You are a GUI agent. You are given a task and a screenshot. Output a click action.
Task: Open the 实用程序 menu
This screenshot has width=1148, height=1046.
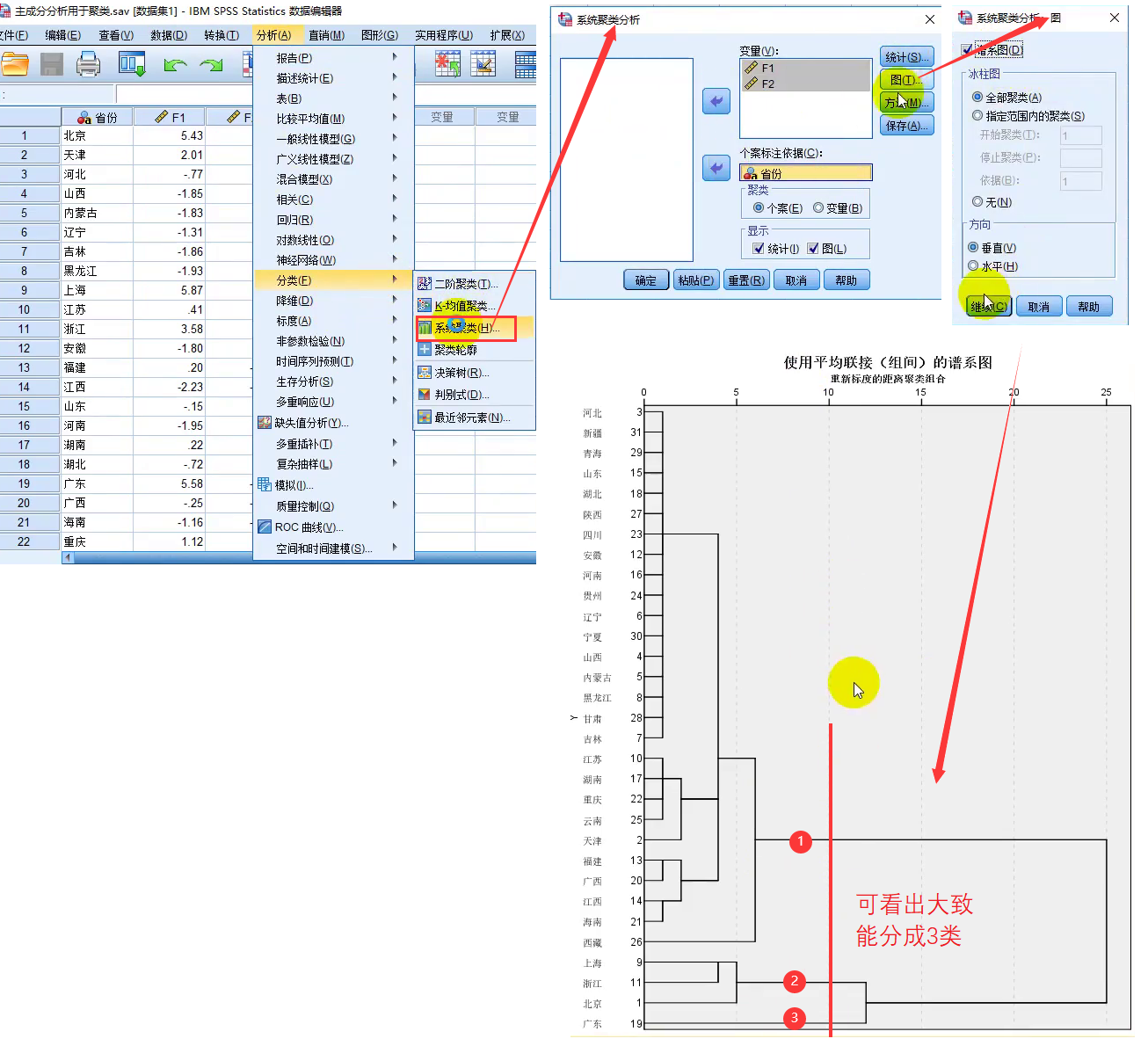[x=444, y=35]
